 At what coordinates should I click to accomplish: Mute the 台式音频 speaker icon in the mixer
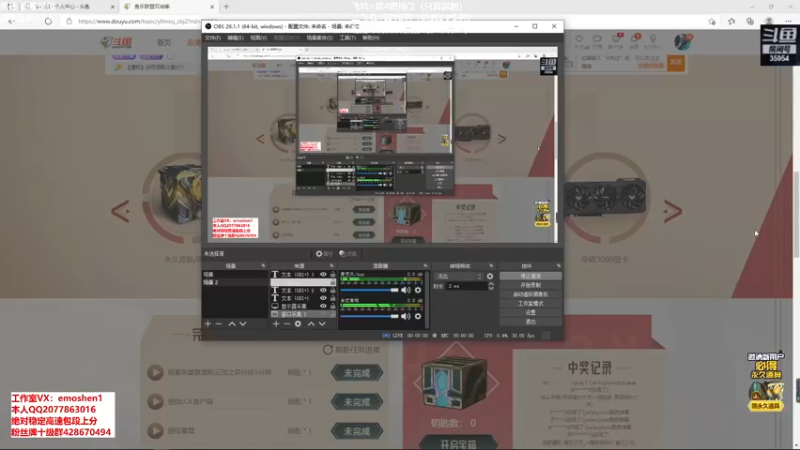pos(406,316)
